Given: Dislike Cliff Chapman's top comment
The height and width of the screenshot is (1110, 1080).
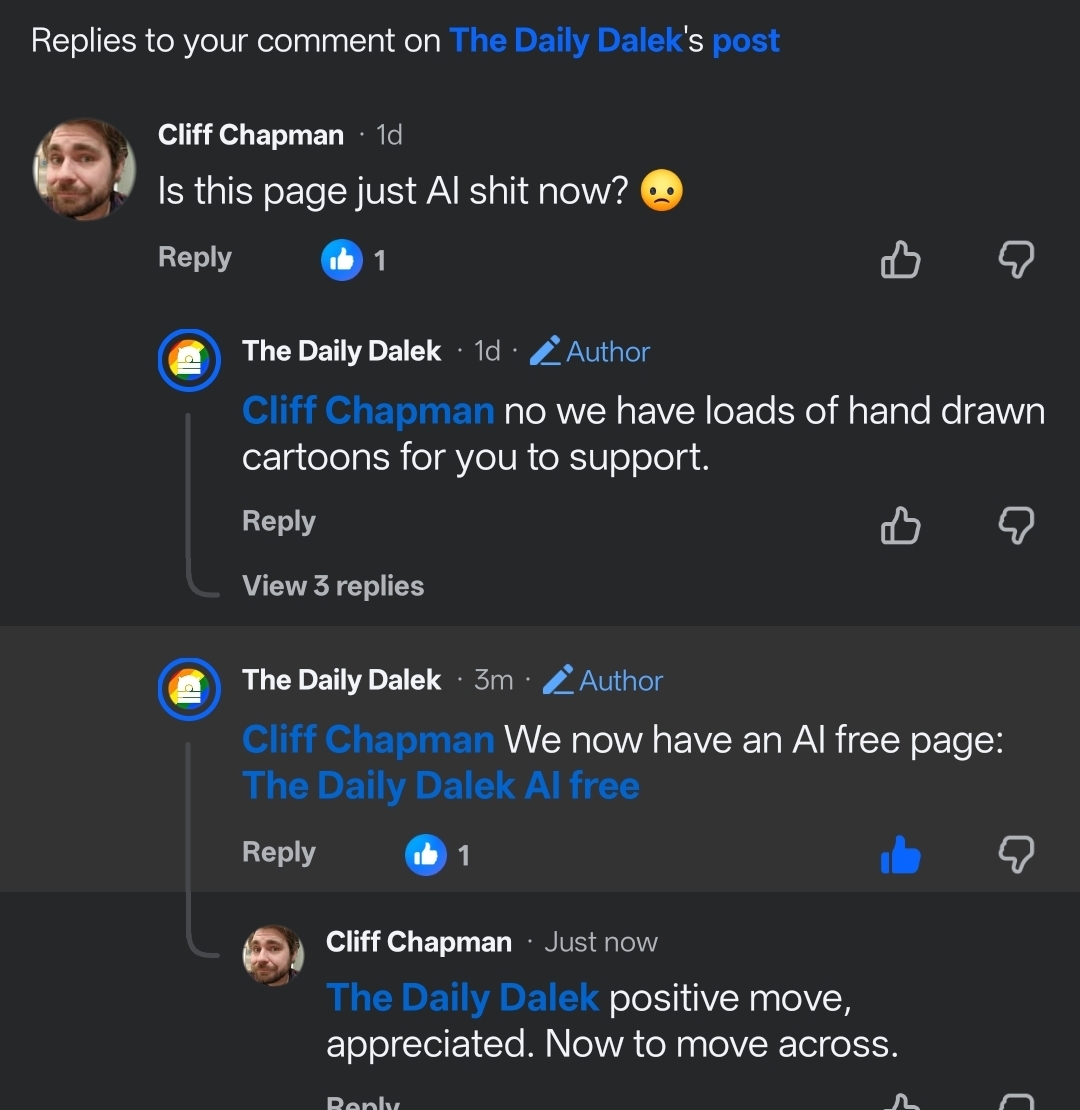Looking at the screenshot, I should 1016,260.
